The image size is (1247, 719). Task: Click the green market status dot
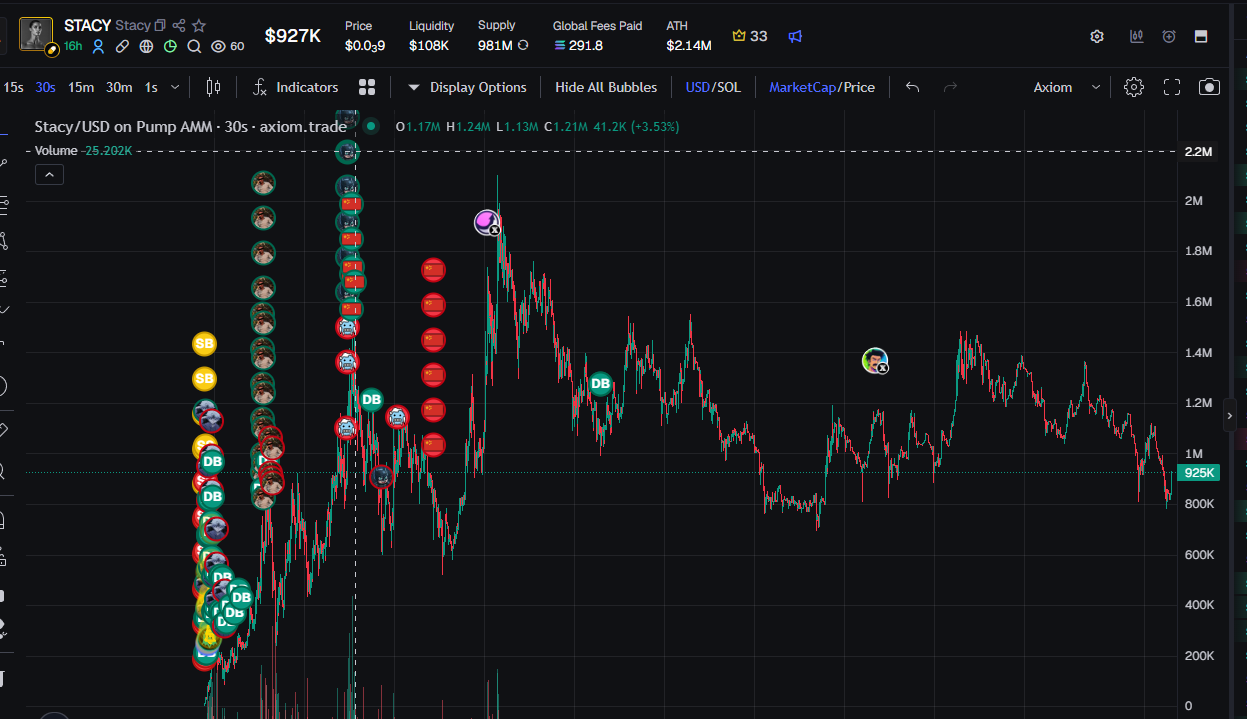click(x=371, y=126)
